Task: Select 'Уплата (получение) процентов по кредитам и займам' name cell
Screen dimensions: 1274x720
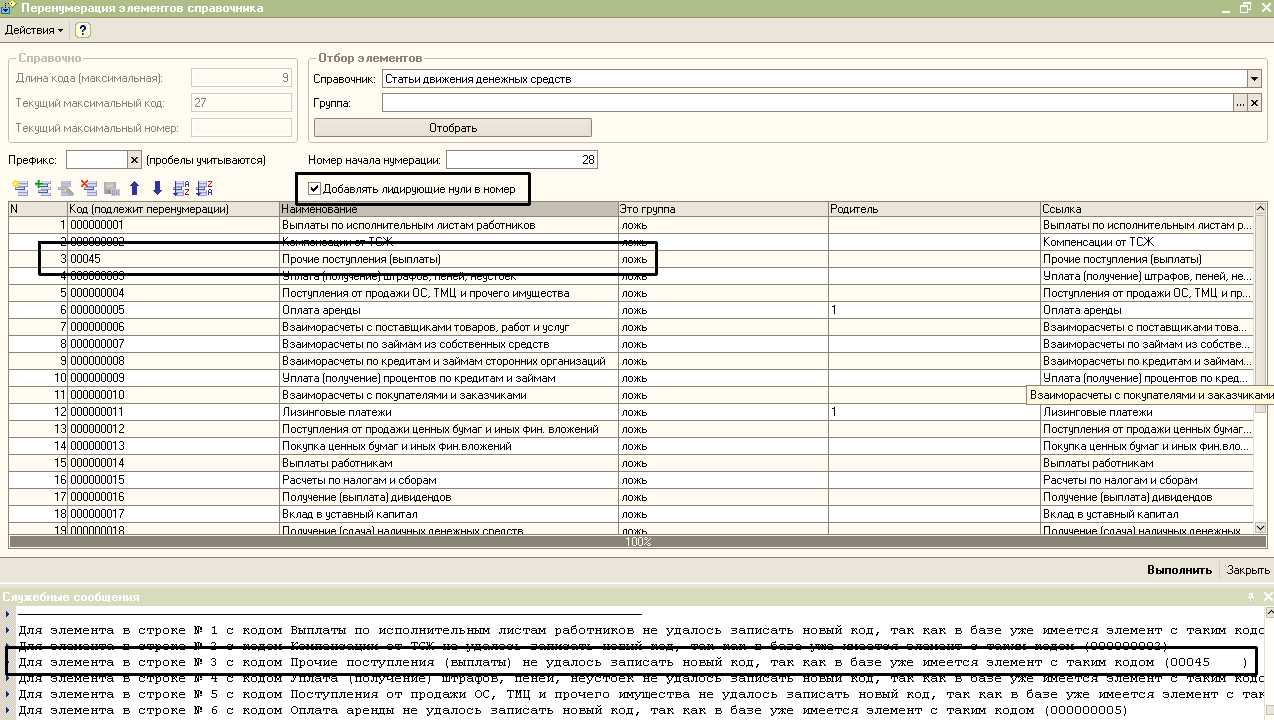Action: (x=449, y=378)
